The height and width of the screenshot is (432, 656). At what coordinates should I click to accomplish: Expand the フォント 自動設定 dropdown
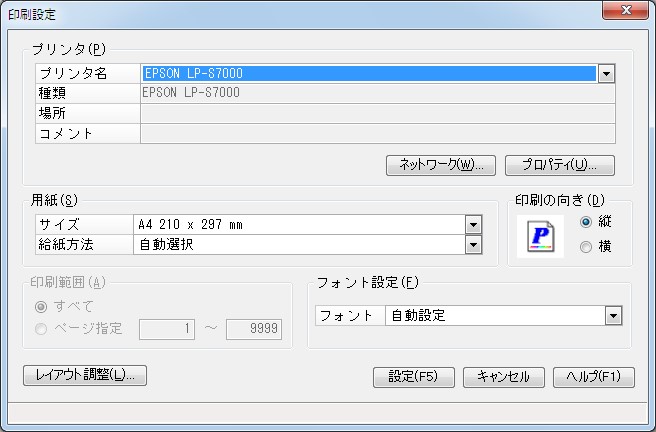click(x=613, y=316)
